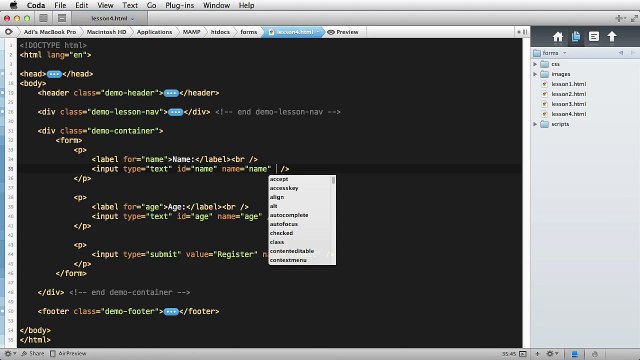Viewport: 640px width, 360px height.
Task: Open the Help menu
Action: click(x=247, y=5)
